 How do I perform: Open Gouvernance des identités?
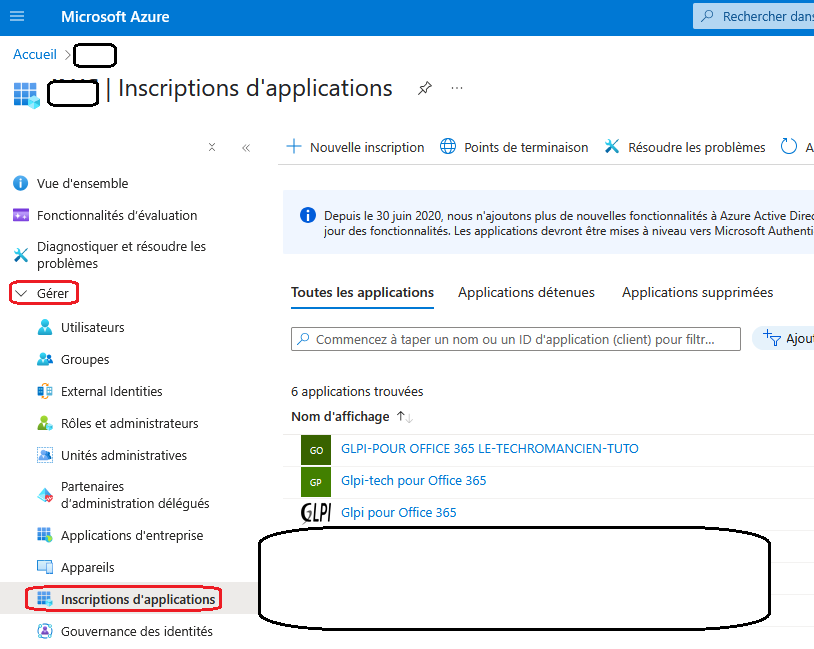(137, 631)
